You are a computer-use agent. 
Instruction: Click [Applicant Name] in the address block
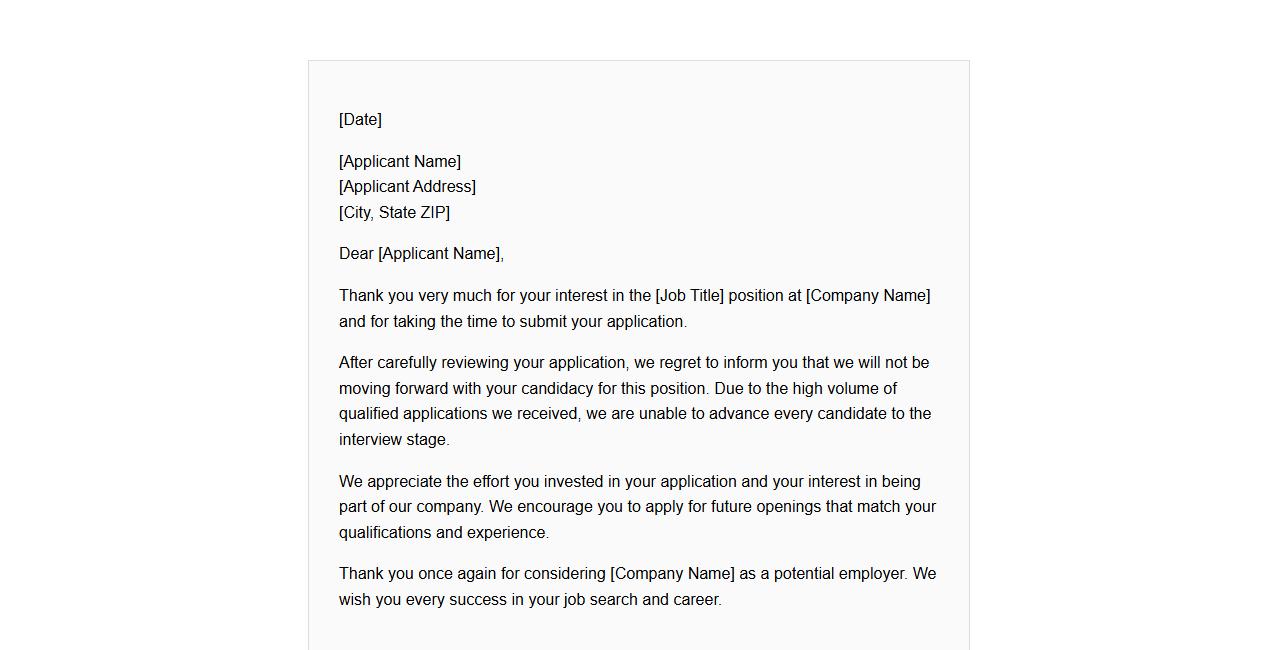(400, 162)
